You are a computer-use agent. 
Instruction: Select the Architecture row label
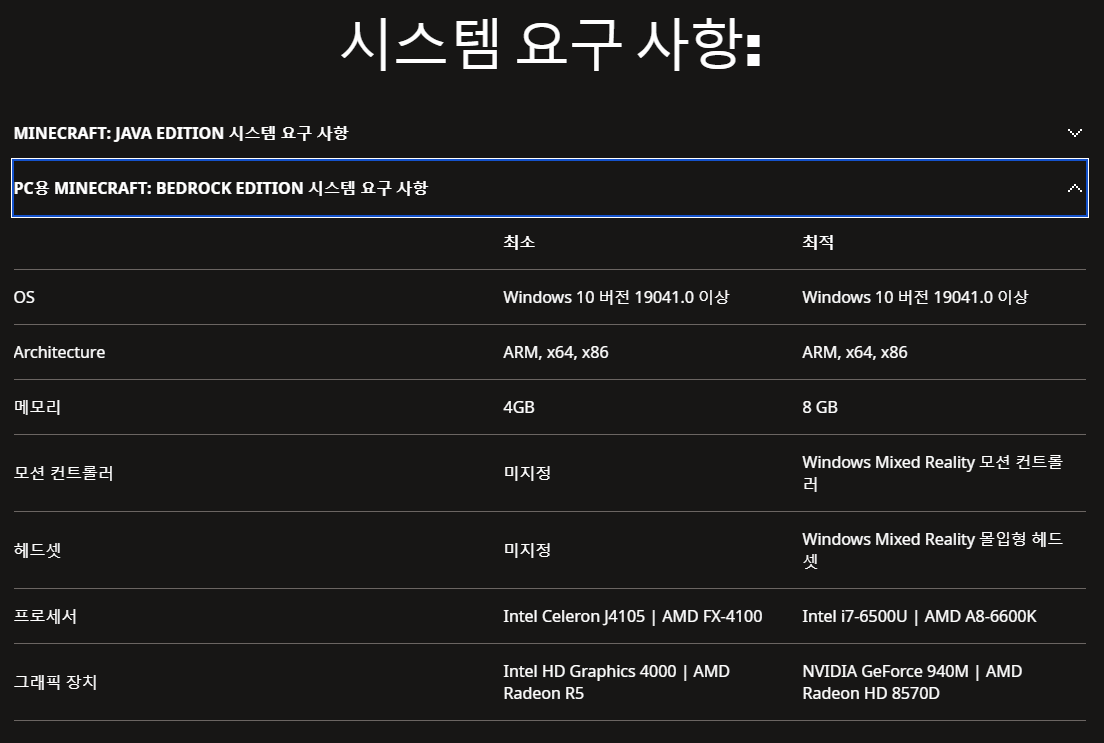pos(59,352)
